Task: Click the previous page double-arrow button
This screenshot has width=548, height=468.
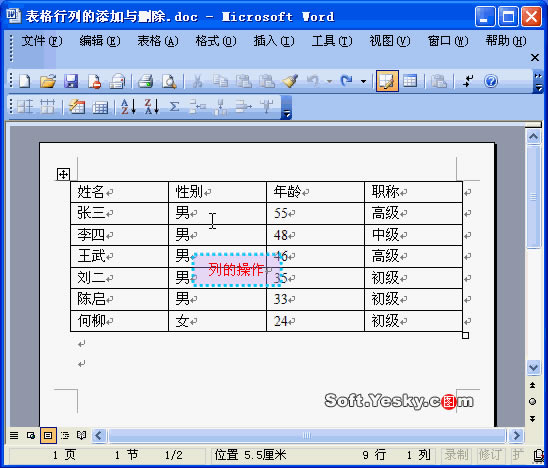Action: [x=533, y=385]
